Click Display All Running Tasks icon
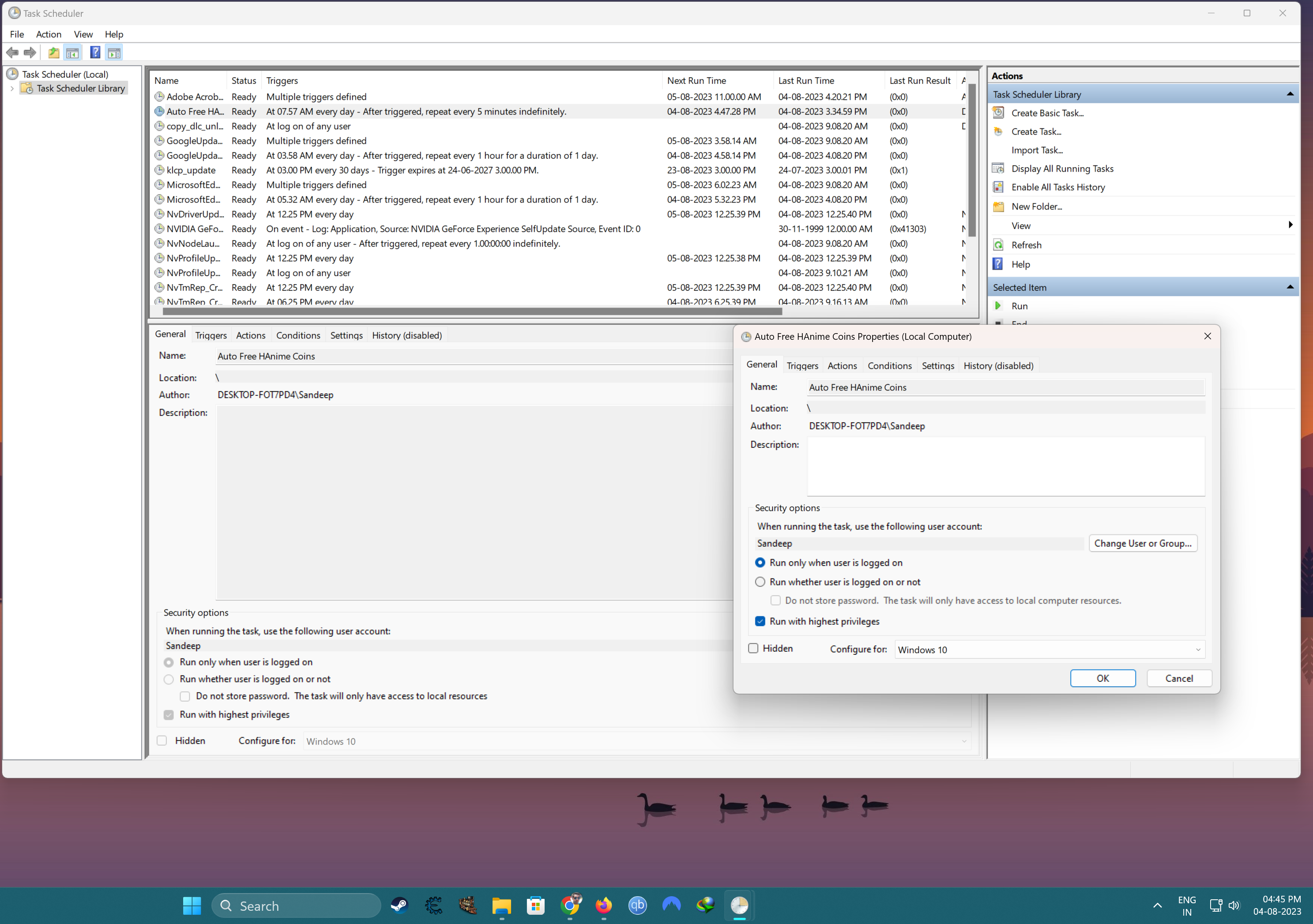This screenshot has height=924, width=1313. click(998, 169)
